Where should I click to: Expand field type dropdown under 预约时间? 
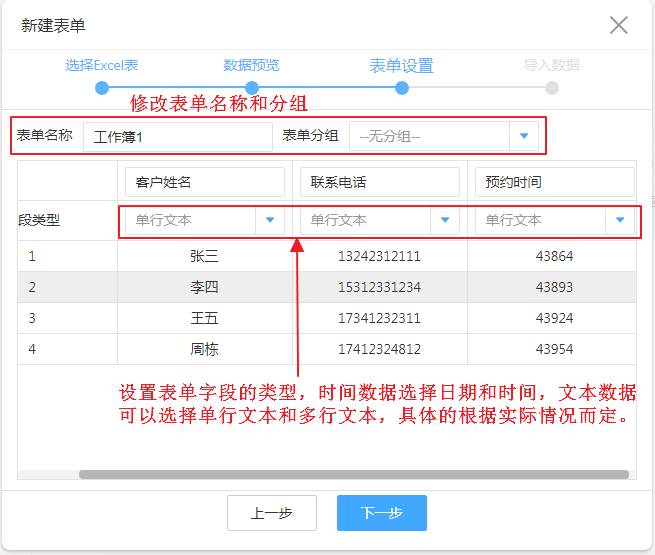click(x=620, y=220)
